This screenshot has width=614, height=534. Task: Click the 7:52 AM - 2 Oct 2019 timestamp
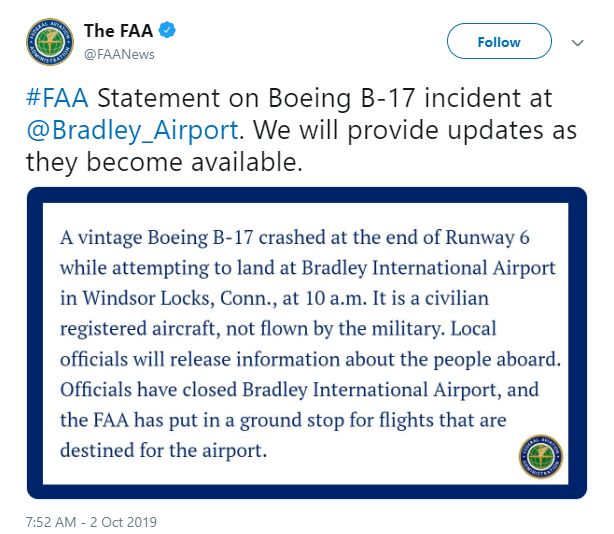(x=93, y=521)
